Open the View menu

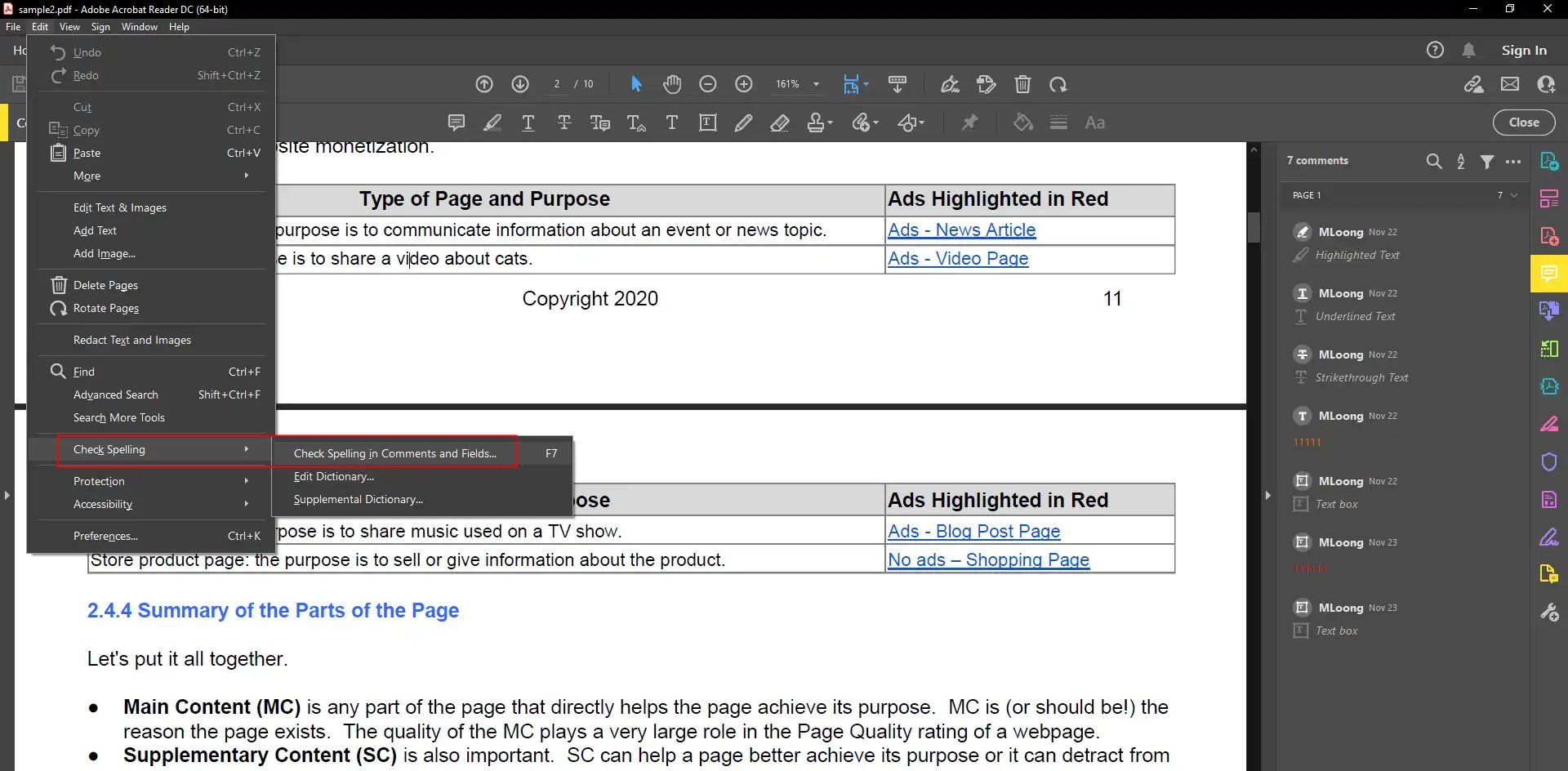tap(69, 26)
